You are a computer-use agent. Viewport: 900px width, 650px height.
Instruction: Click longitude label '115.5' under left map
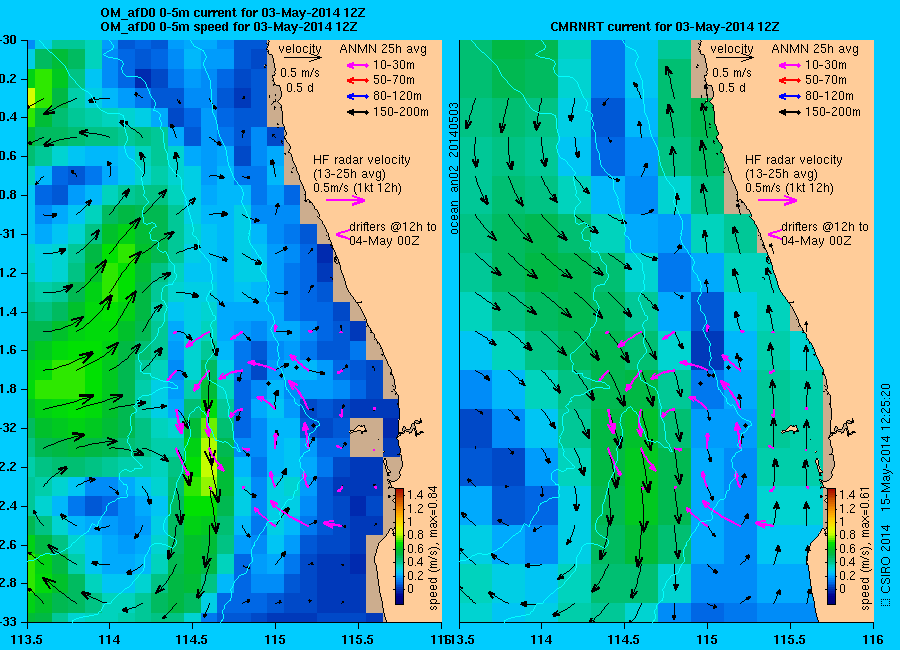click(x=358, y=640)
